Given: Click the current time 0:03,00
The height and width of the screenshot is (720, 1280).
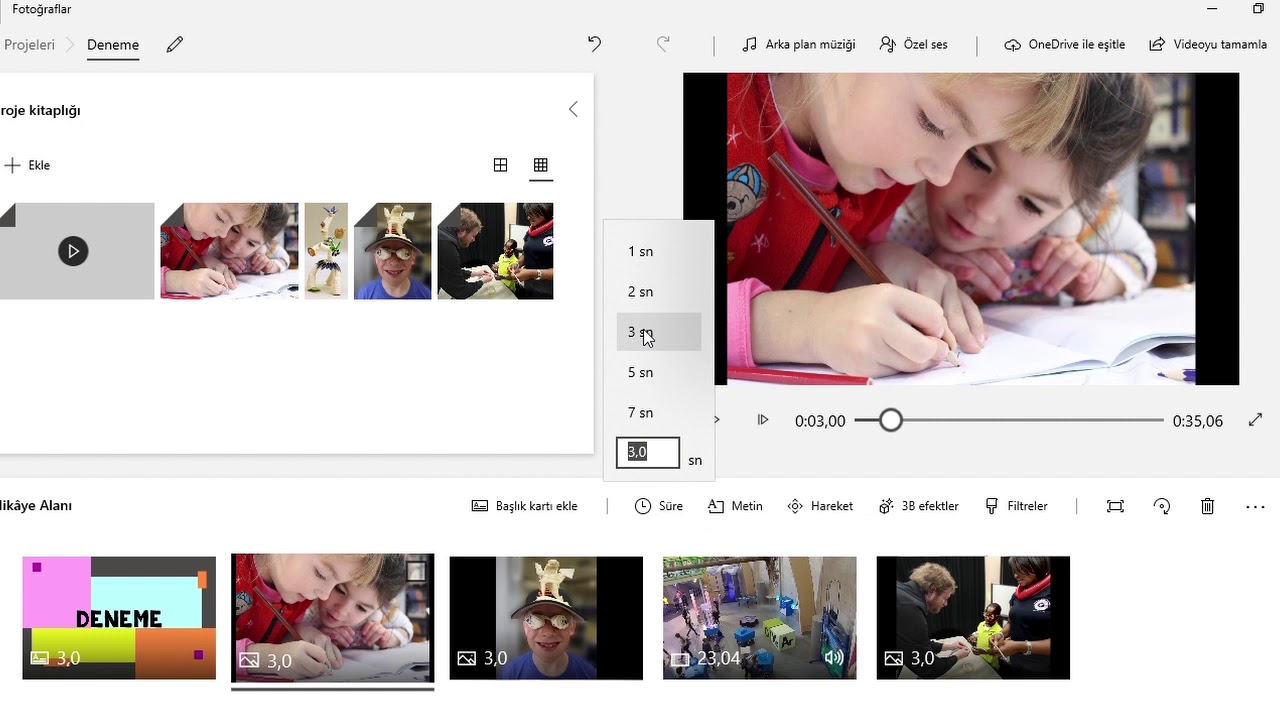Looking at the screenshot, I should click(820, 421).
